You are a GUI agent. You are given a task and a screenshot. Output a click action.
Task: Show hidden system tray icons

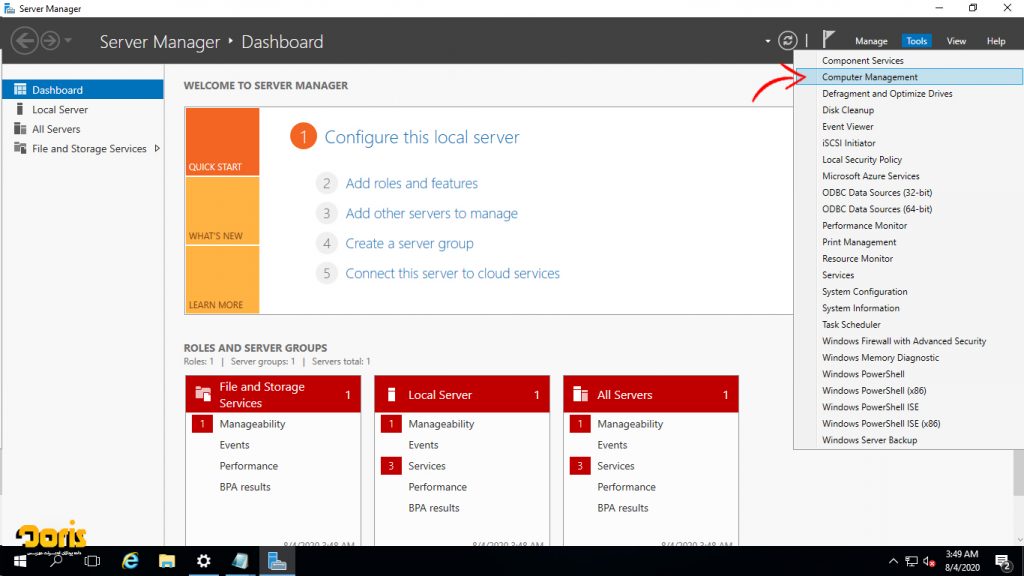coord(893,562)
